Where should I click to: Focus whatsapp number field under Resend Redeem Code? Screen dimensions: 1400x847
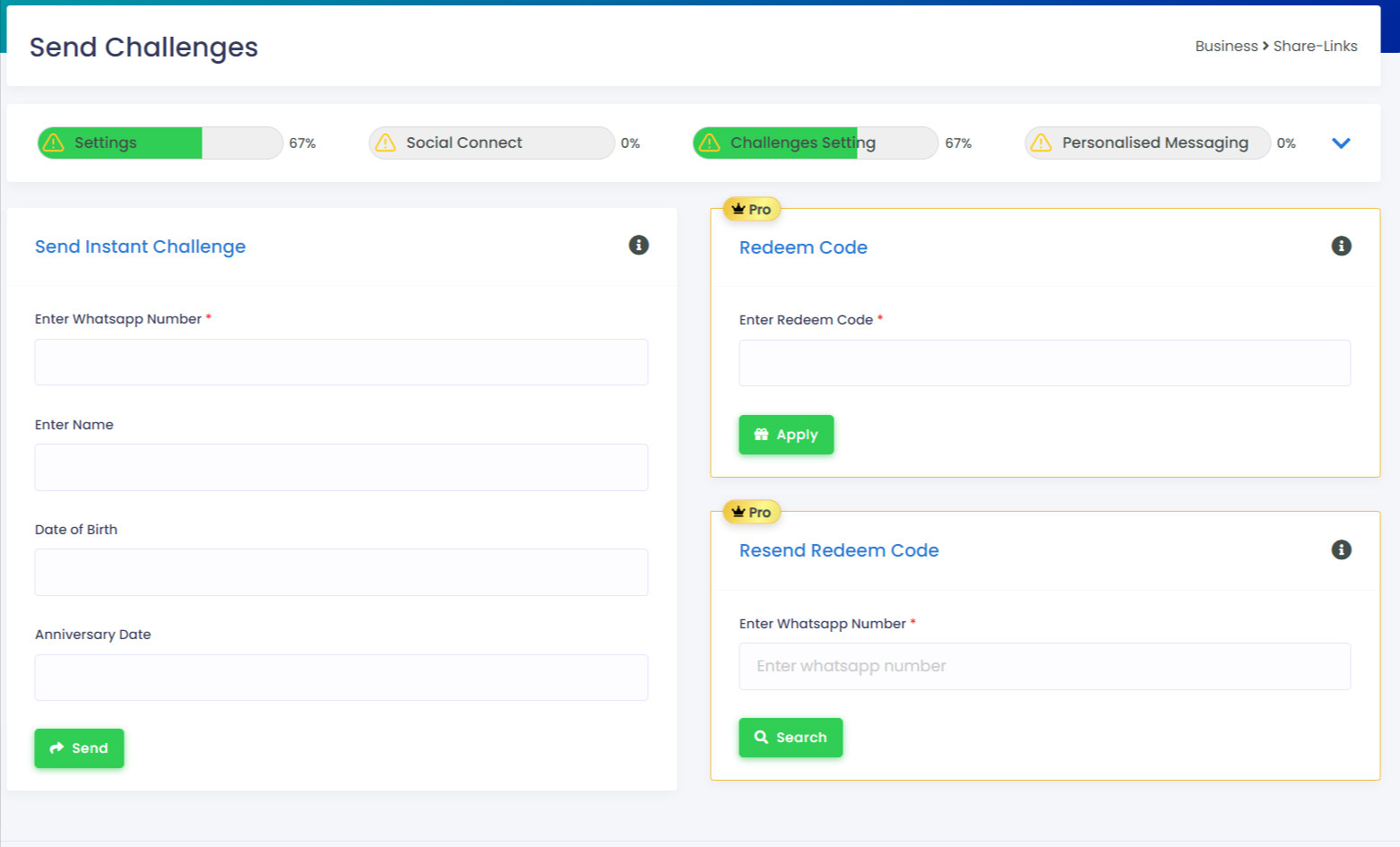[1045, 666]
